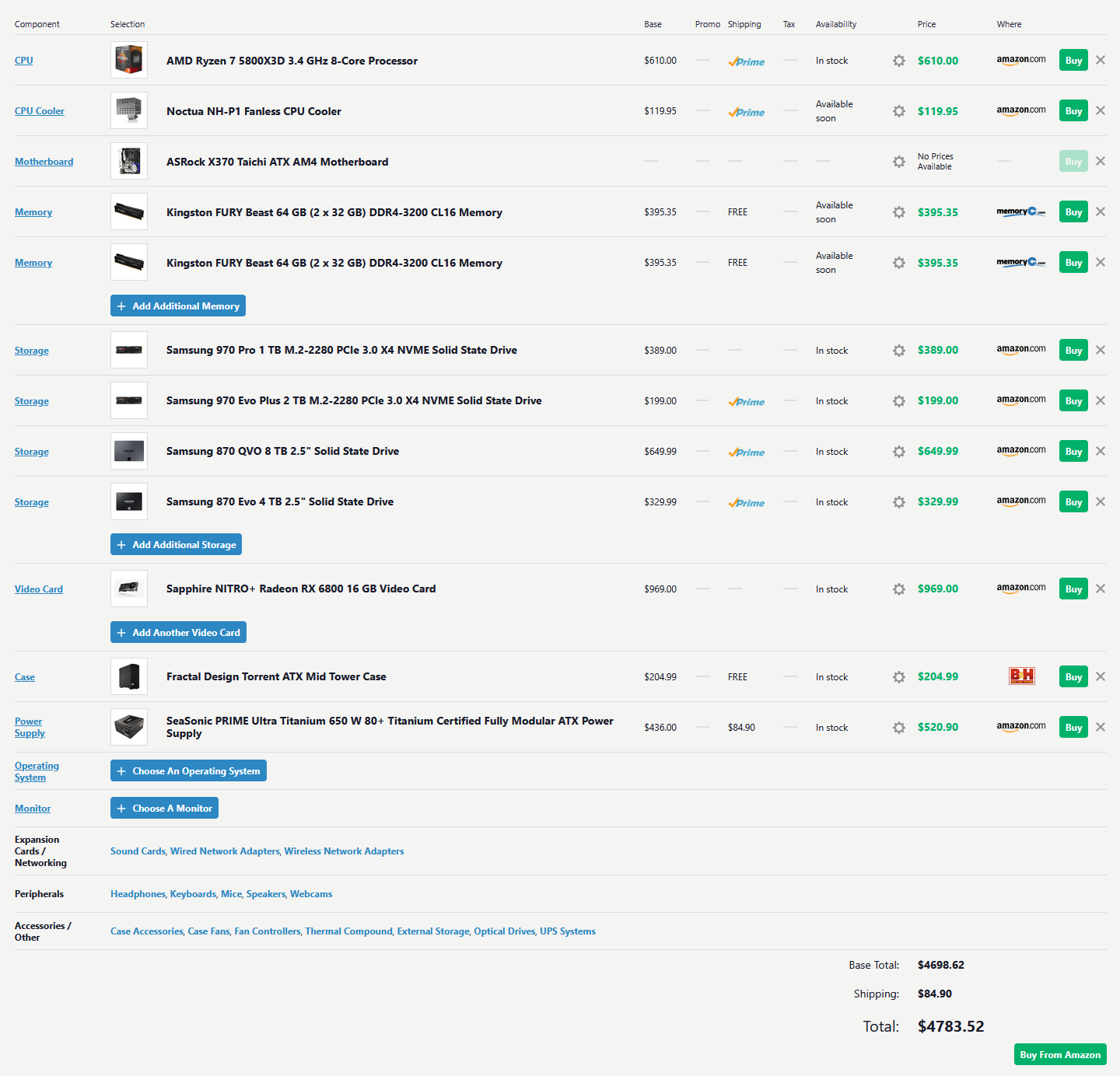This screenshot has height=1076, width=1120.
Task: Remove ASRock X370 Taichi motherboard from list
Action: pyautogui.click(x=1101, y=161)
